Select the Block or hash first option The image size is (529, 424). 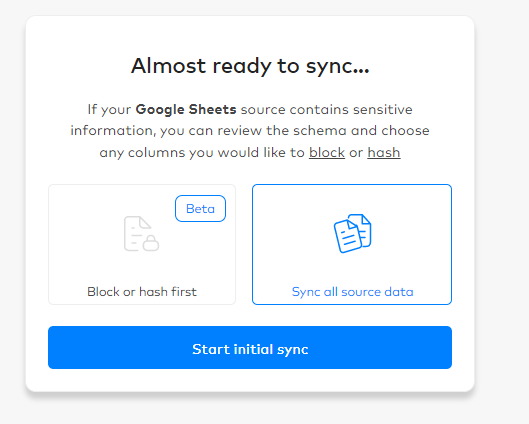(x=142, y=245)
